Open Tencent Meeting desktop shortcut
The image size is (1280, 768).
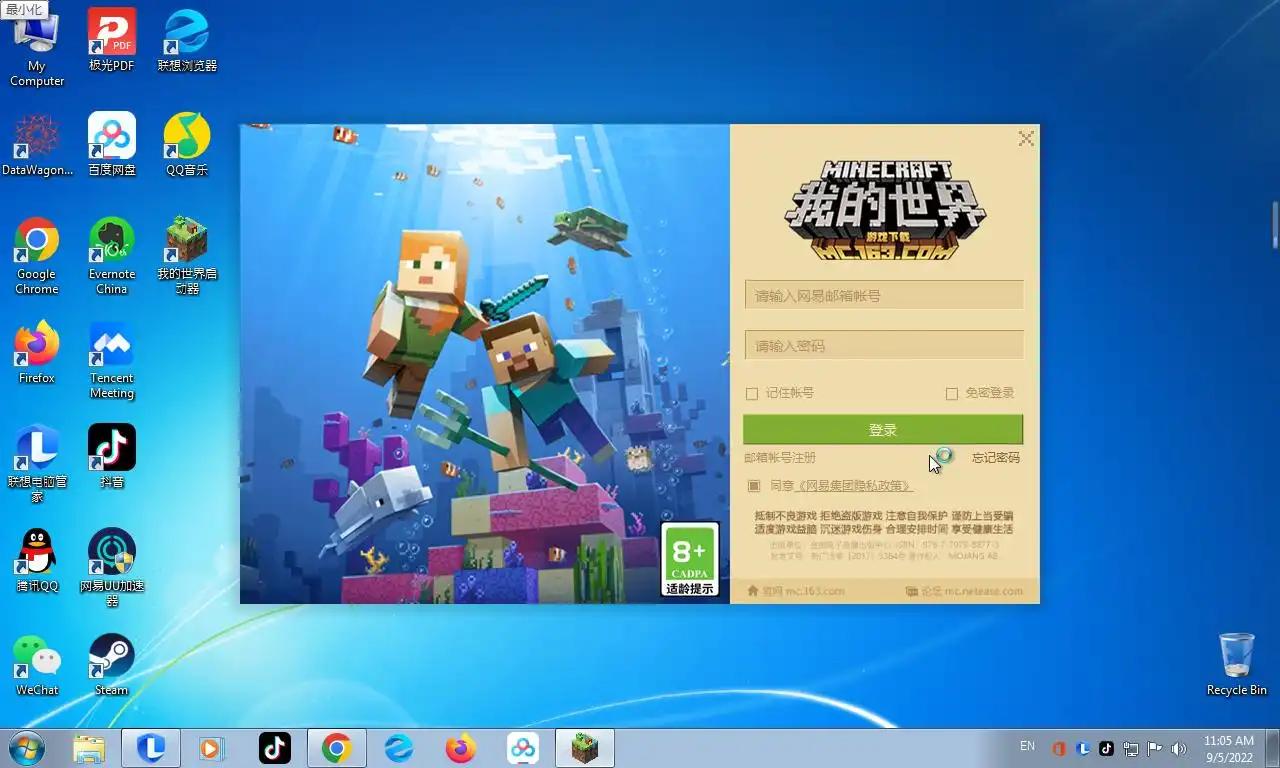point(112,360)
